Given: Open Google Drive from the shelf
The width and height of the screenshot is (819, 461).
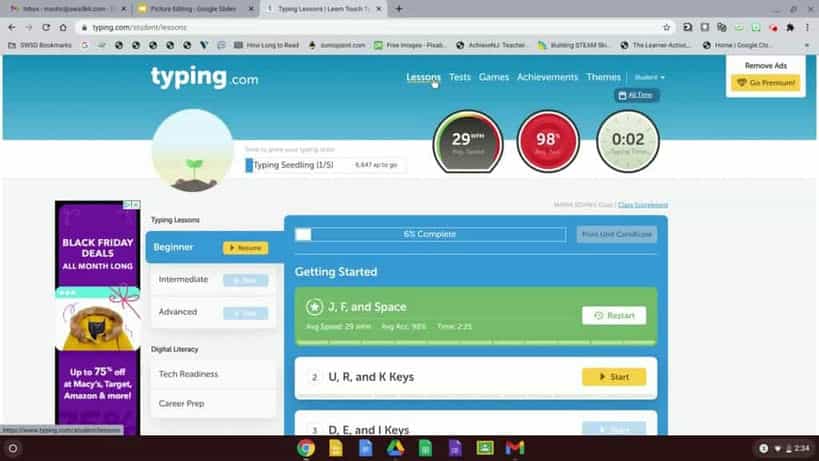Looking at the screenshot, I should (x=395, y=448).
